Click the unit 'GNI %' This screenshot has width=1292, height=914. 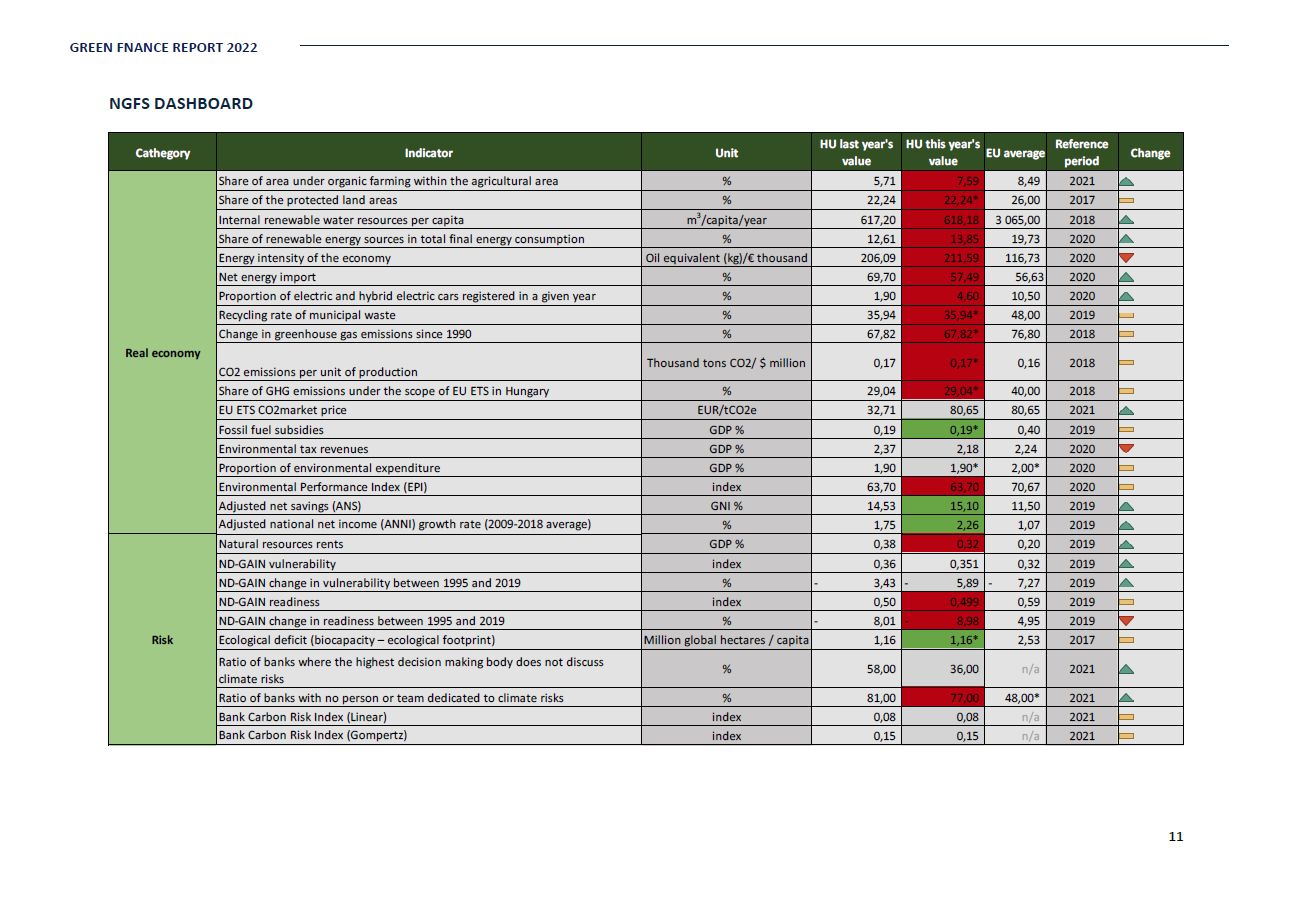(726, 506)
